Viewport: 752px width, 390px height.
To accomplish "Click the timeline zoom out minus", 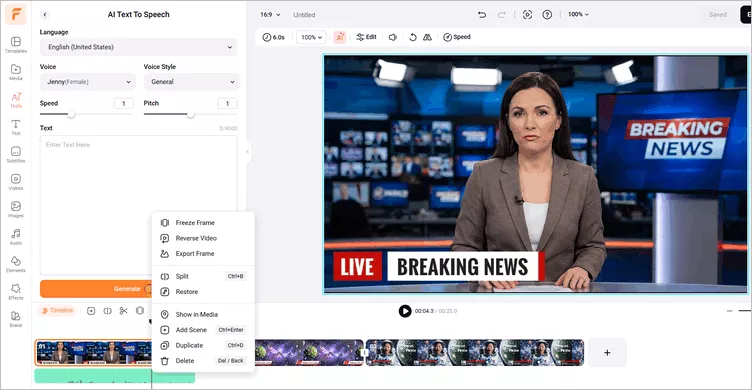I will point(729,311).
